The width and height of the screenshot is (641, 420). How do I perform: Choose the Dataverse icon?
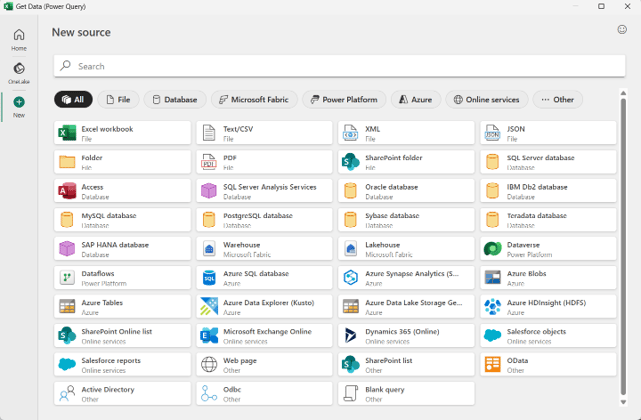493,249
